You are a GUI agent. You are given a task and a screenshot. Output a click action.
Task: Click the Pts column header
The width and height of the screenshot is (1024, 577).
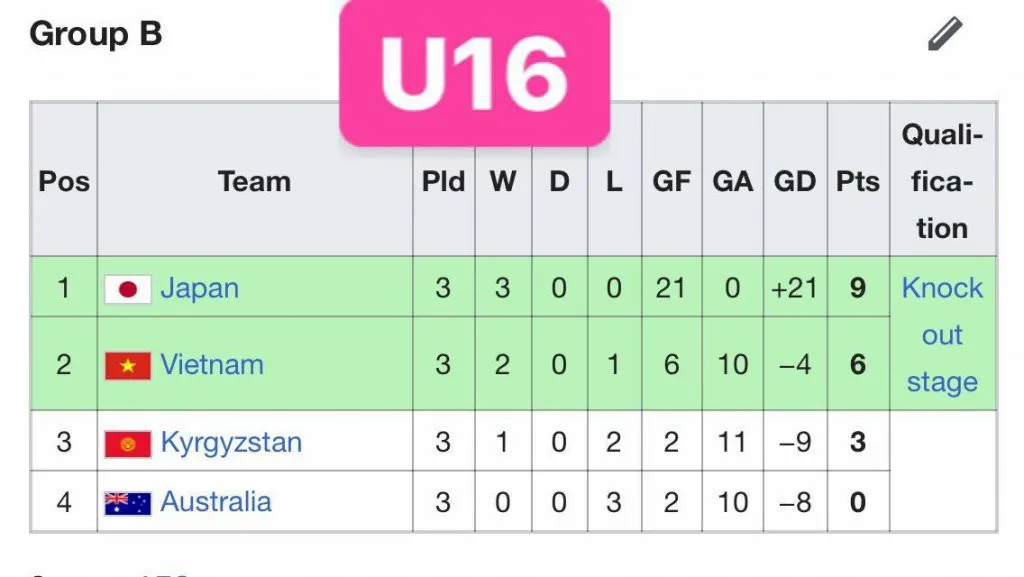856,181
